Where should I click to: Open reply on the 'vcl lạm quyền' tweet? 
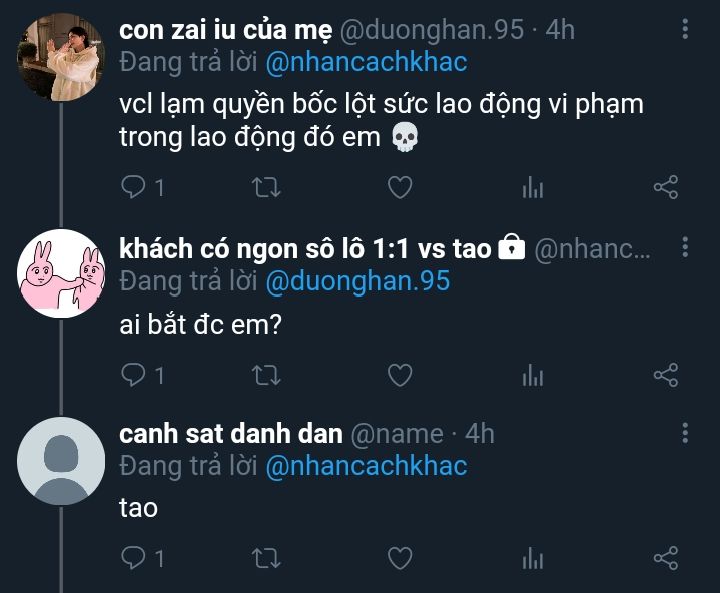(133, 187)
